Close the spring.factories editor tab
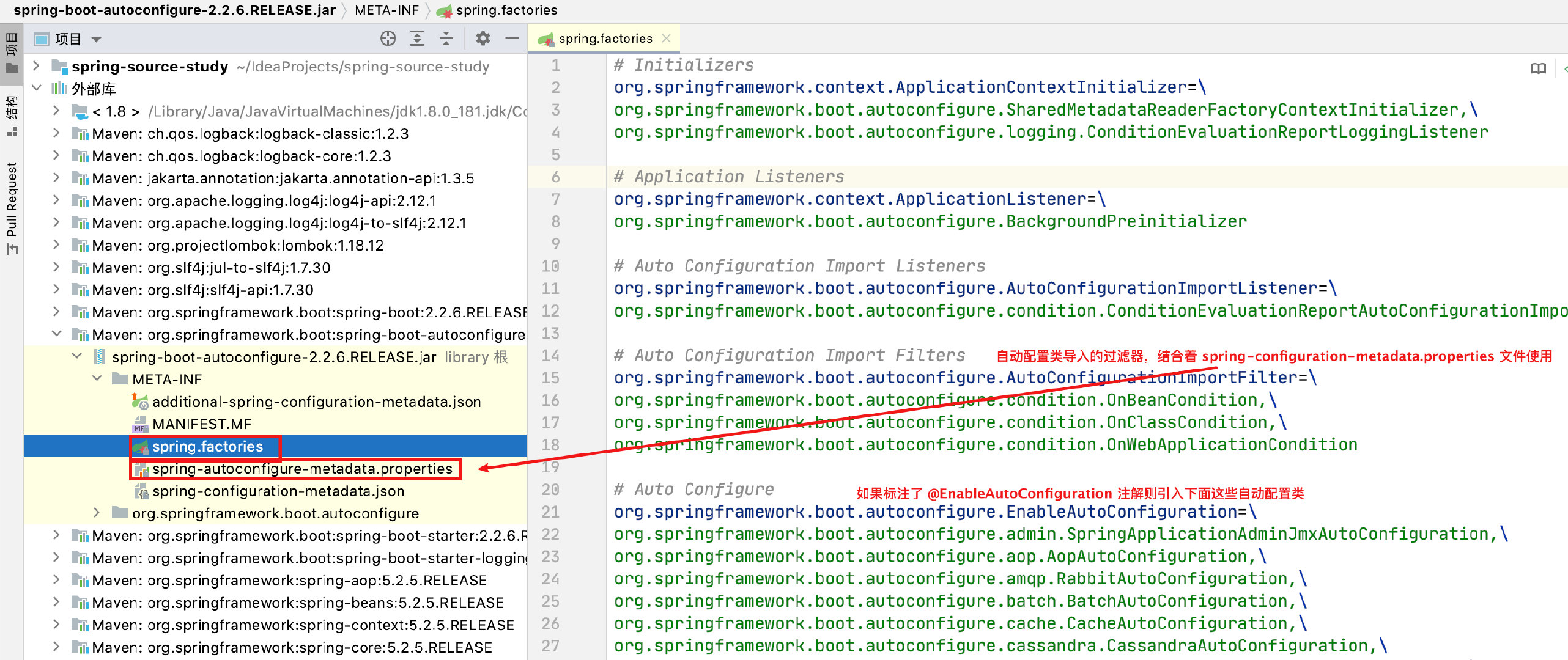The width and height of the screenshot is (1568, 660). click(x=666, y=38)
